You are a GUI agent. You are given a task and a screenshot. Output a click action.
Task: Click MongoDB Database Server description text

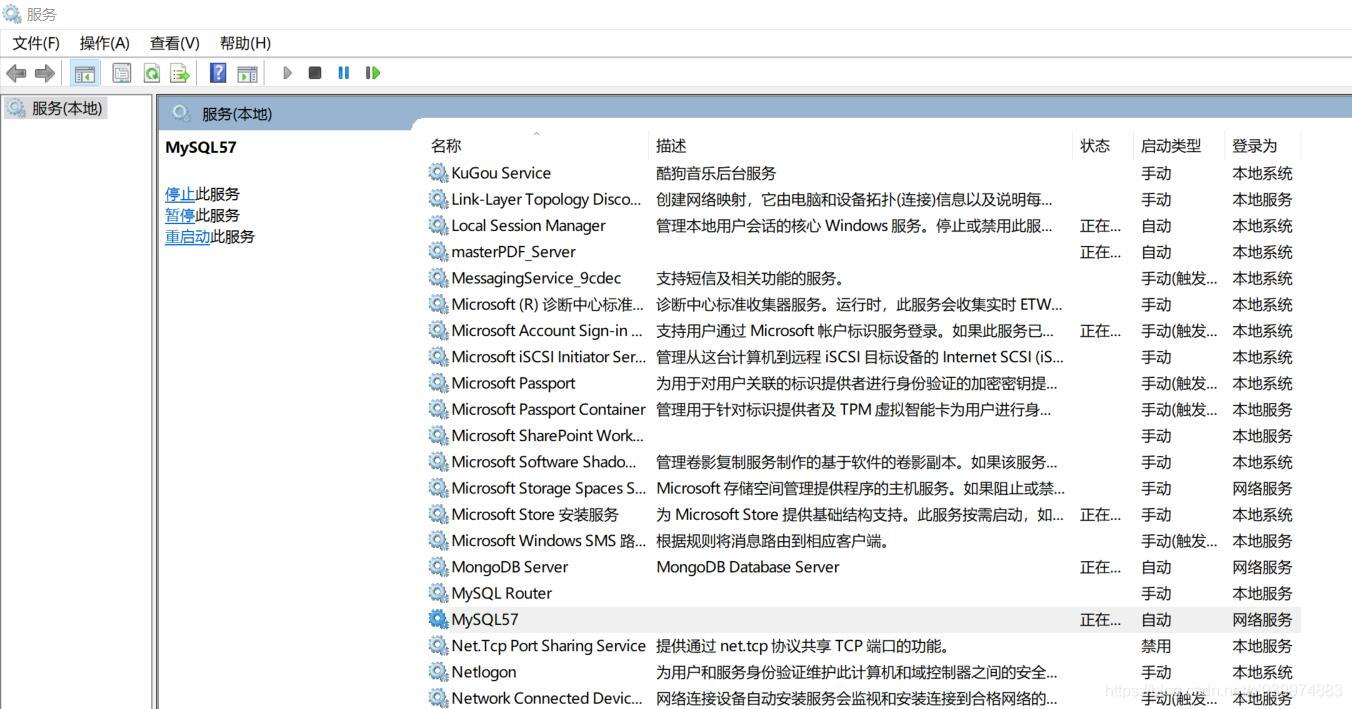[x=748, y=567]
